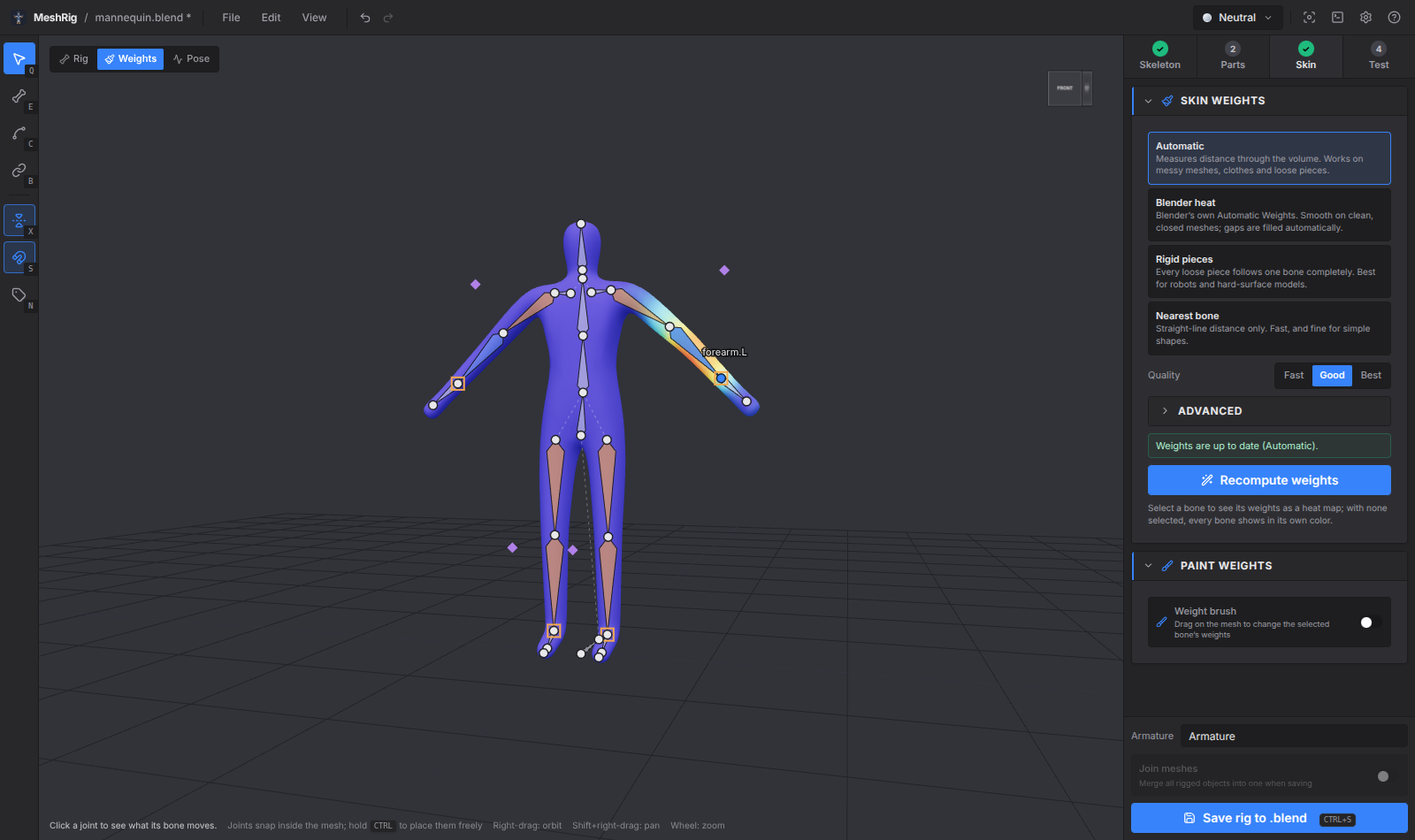Go to the Skeleton step tab
Viewport: 1415px width, 840px height.
(x=1159, y=56)
